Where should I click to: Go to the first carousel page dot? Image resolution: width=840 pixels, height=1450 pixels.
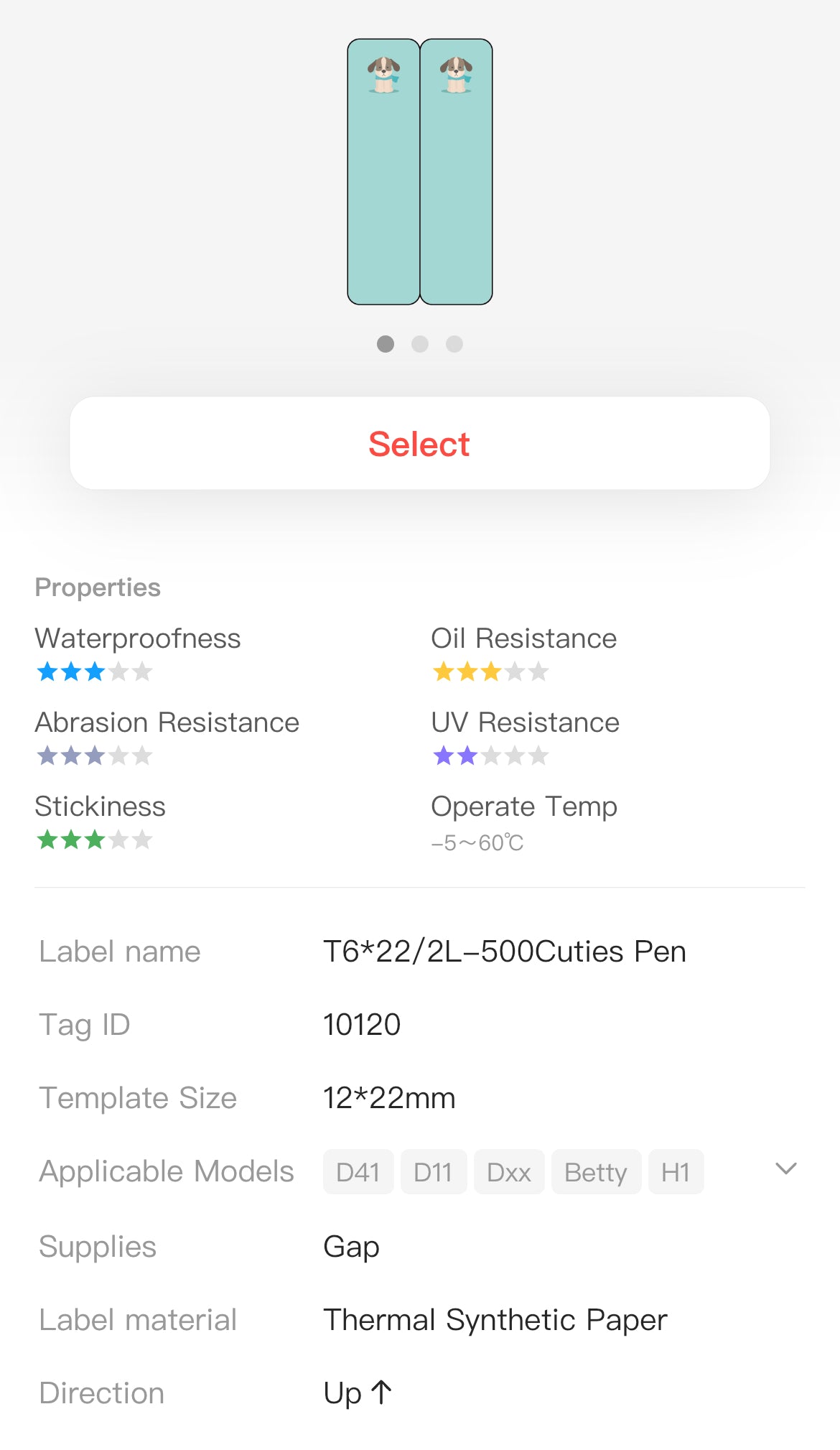click(386, 344)
